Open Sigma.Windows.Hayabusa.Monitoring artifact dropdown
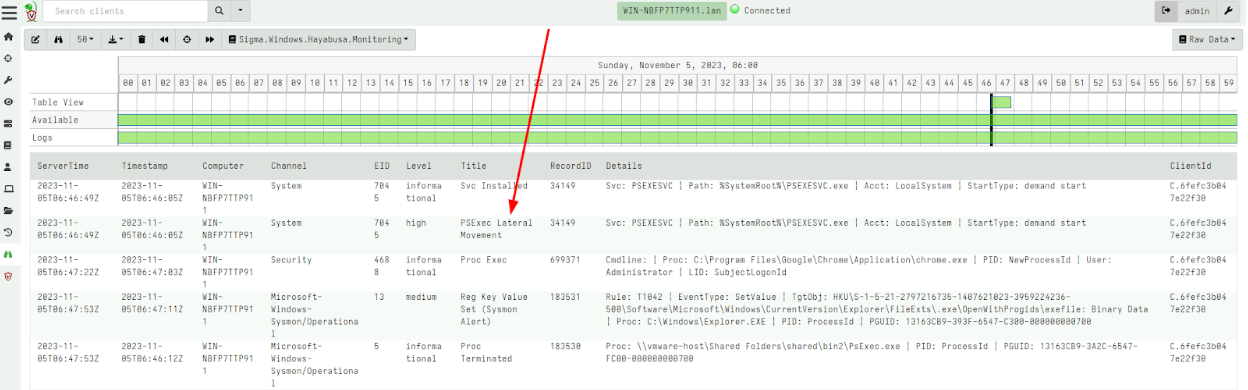This screenshot has width=1248, height=390. (x=319, y=40)
